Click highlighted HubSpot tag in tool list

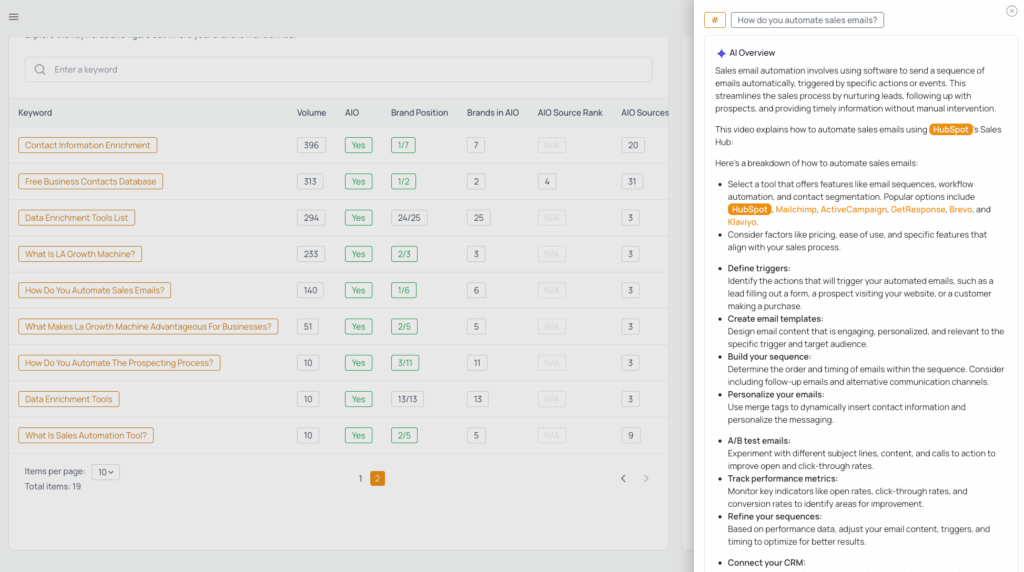(749, 210)
